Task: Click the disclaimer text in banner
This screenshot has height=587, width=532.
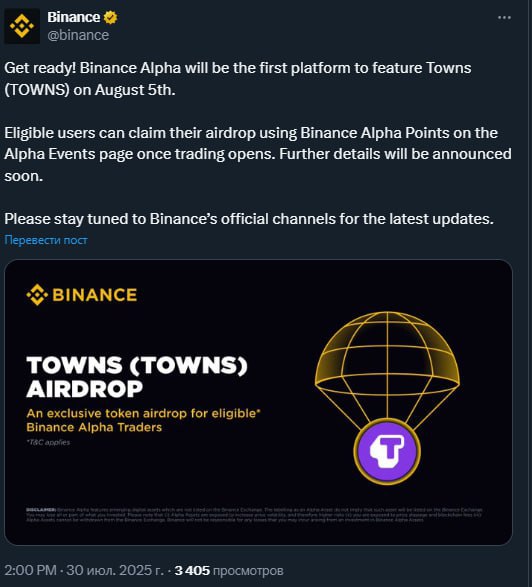Action: [255, 515]
